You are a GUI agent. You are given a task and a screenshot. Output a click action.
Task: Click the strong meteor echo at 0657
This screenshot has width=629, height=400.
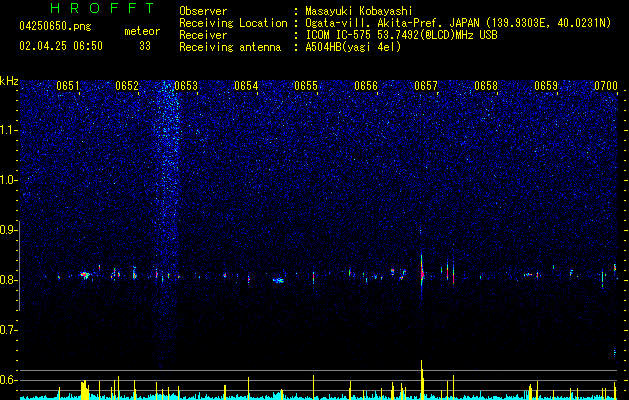422,274
